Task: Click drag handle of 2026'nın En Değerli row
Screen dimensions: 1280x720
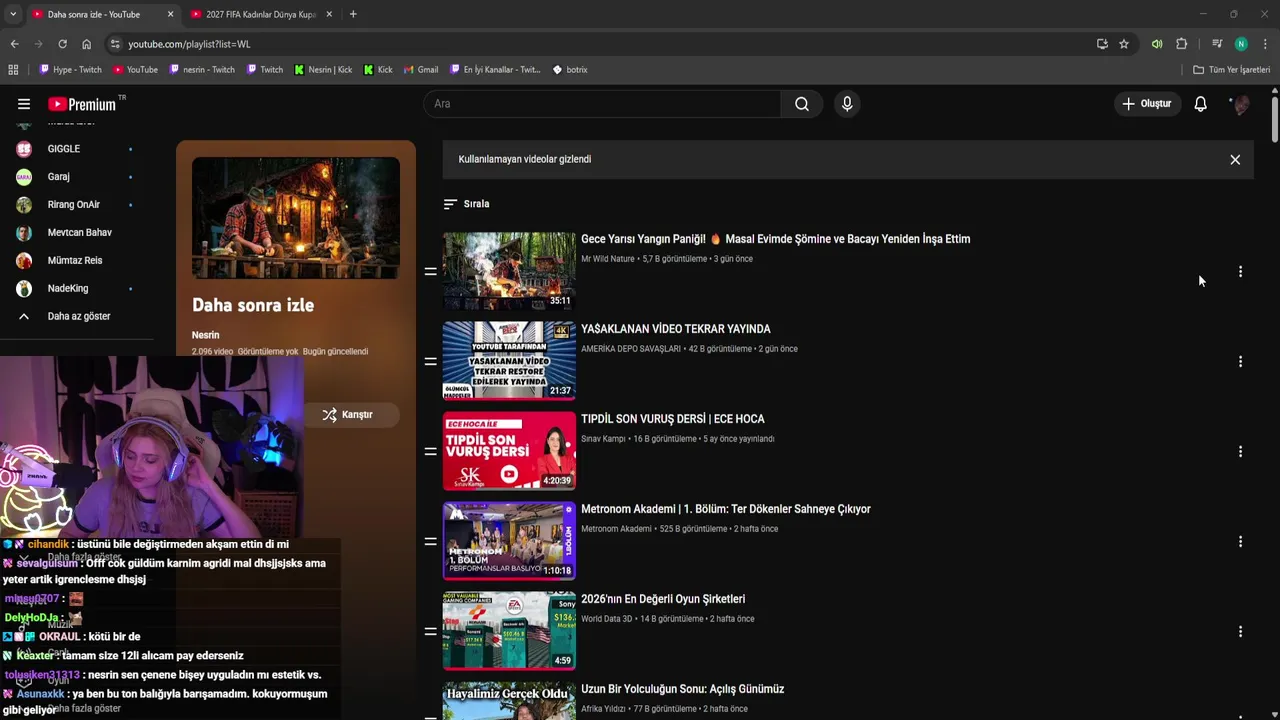Action: pyautogui.click(x=430, y=631)
